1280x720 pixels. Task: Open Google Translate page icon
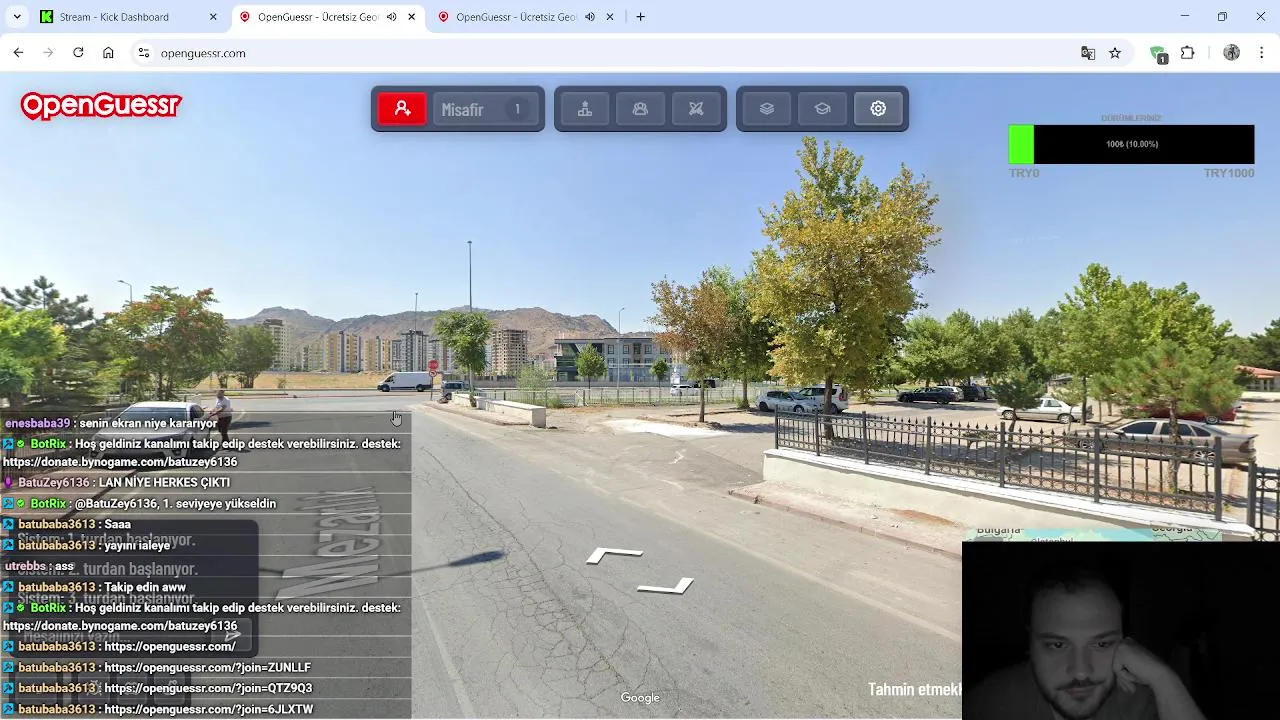[x=1088, y=53]
